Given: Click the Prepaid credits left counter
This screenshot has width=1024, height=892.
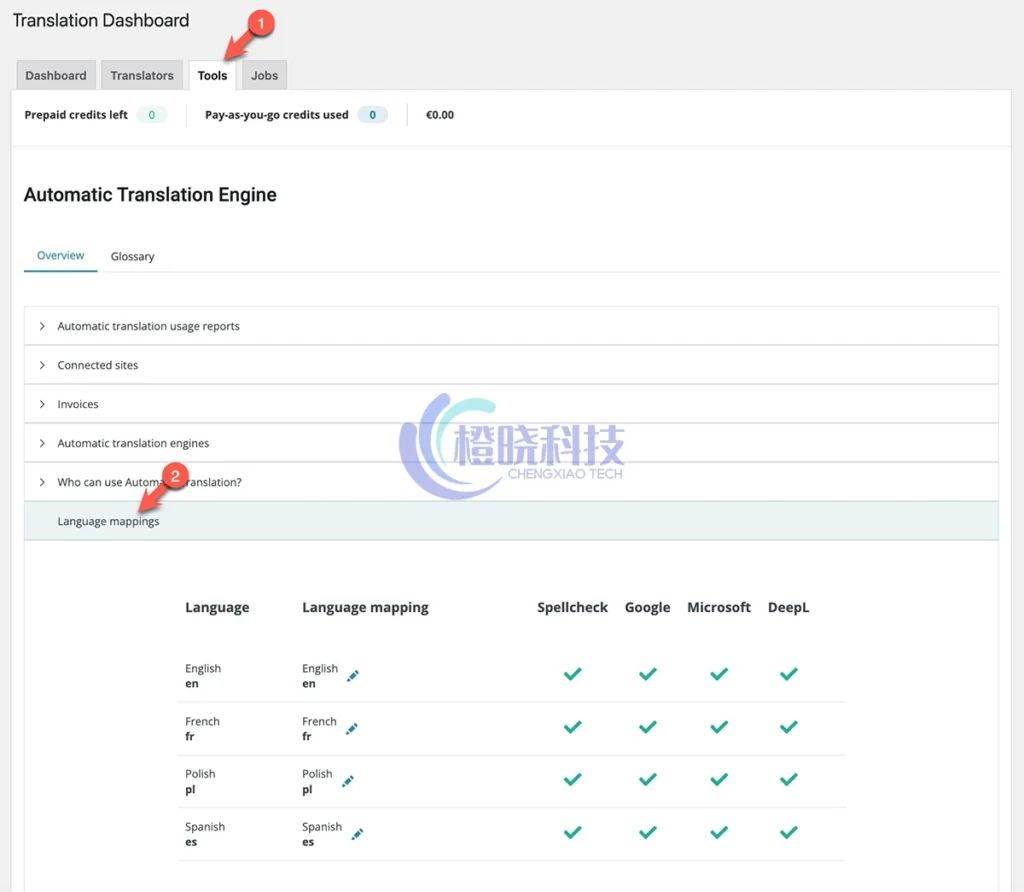Looking at the screenshot, I should click(151, 115).
